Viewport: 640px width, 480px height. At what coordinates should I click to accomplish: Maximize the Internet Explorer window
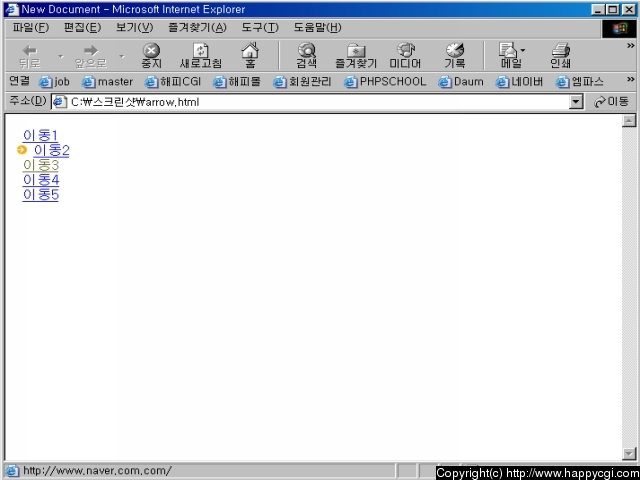click(x=612, y=9)
